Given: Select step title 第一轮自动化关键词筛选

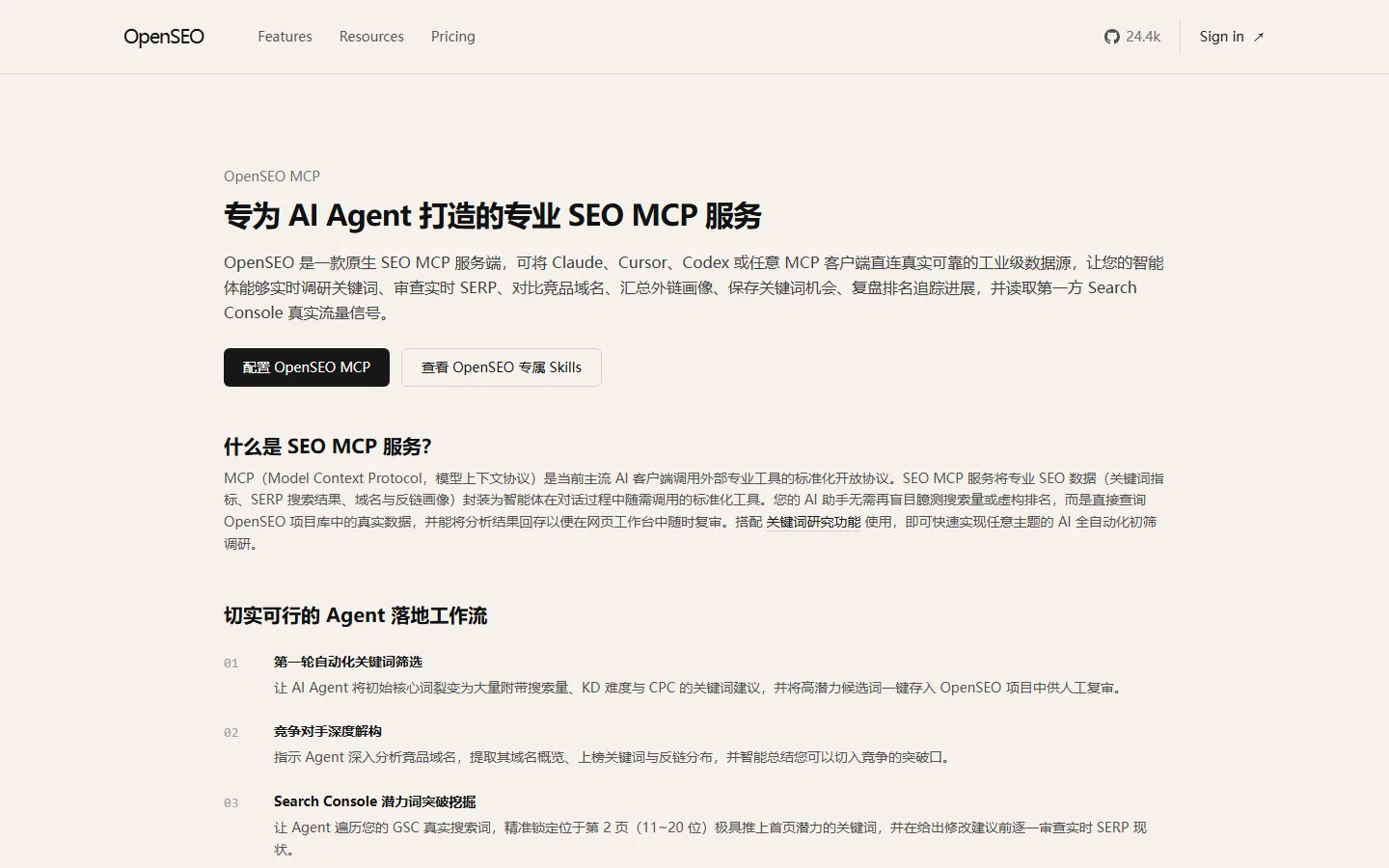Looking at the screenshot, I should [348, 662].
